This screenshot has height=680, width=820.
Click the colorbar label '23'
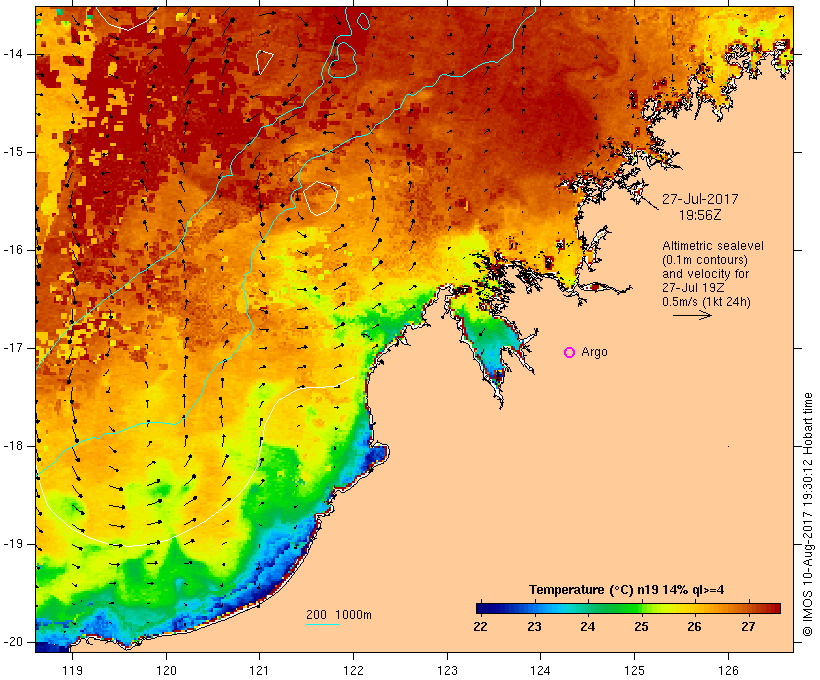tap(534, 627)
